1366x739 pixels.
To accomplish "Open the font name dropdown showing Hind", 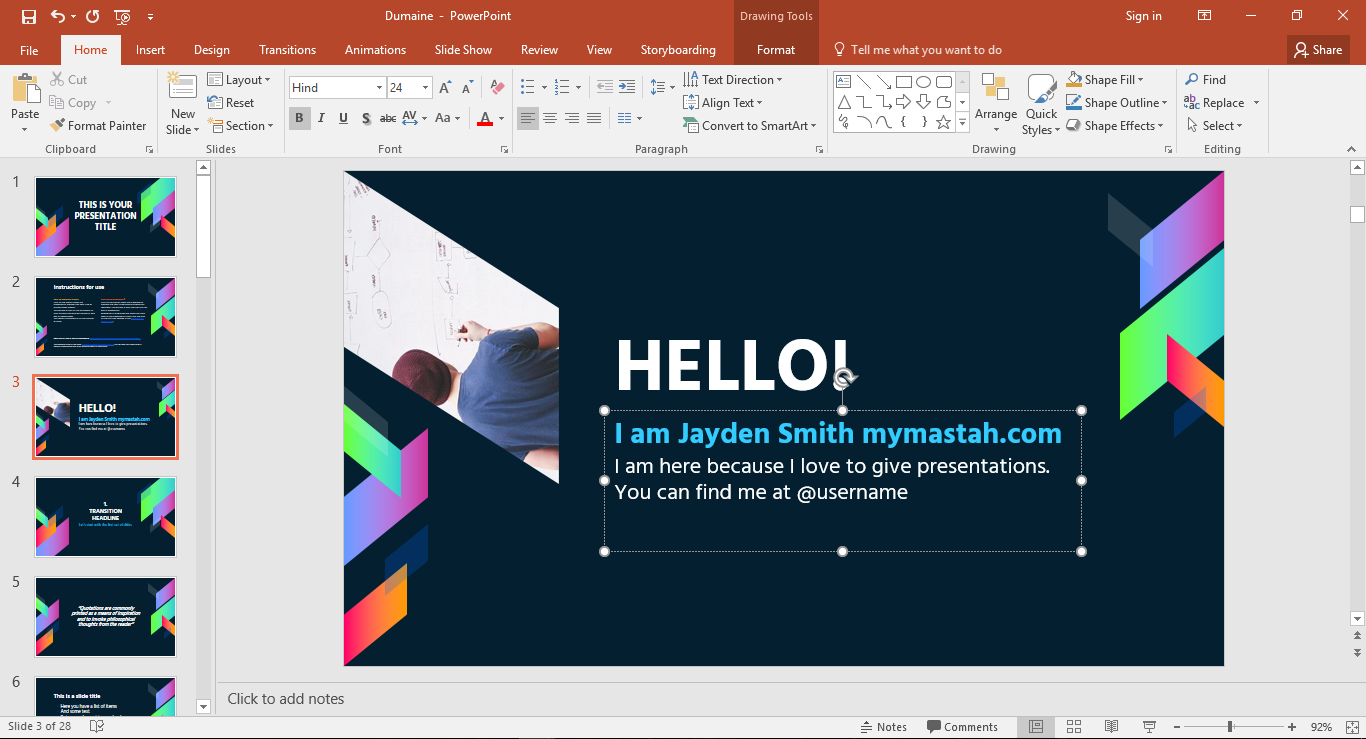I will pos(379,88).
